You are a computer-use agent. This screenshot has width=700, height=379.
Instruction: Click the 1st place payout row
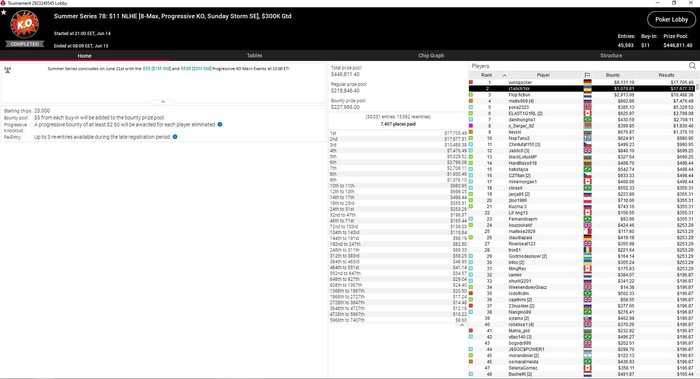(x=398, y=133)
